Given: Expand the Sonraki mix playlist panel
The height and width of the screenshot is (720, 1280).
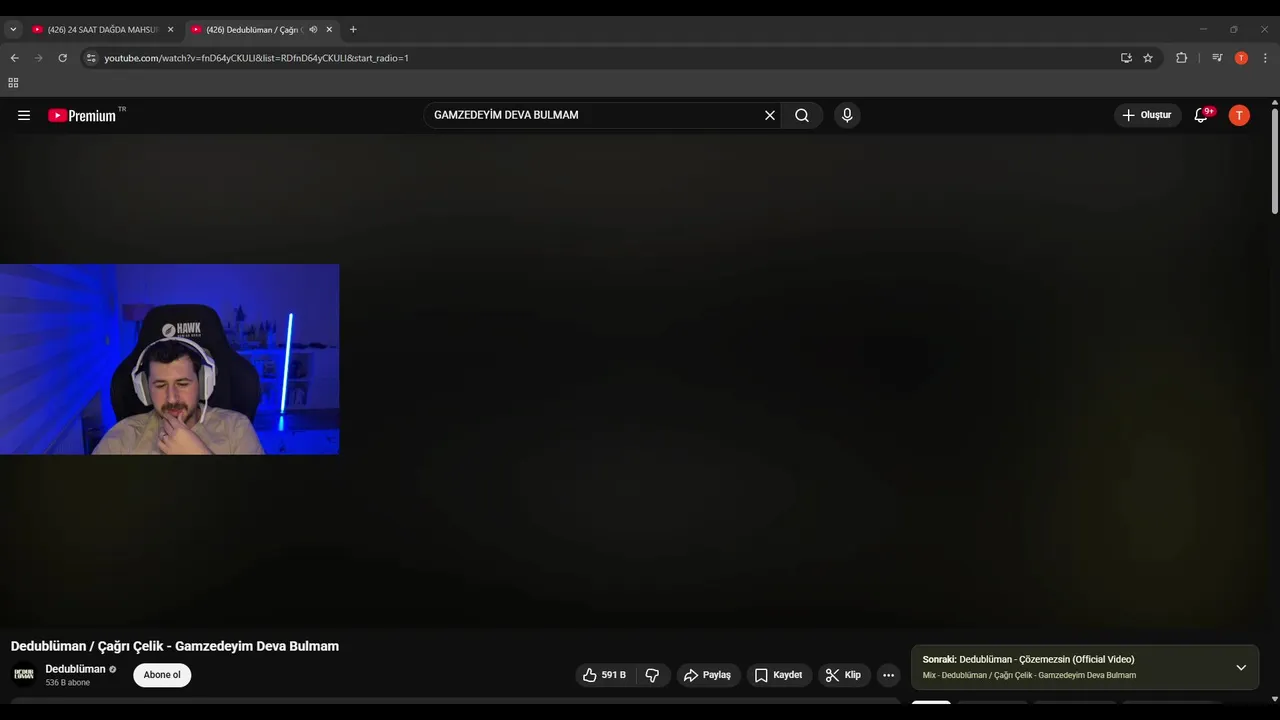Looking at the screenshot, I should click(x=1241, y=667).
